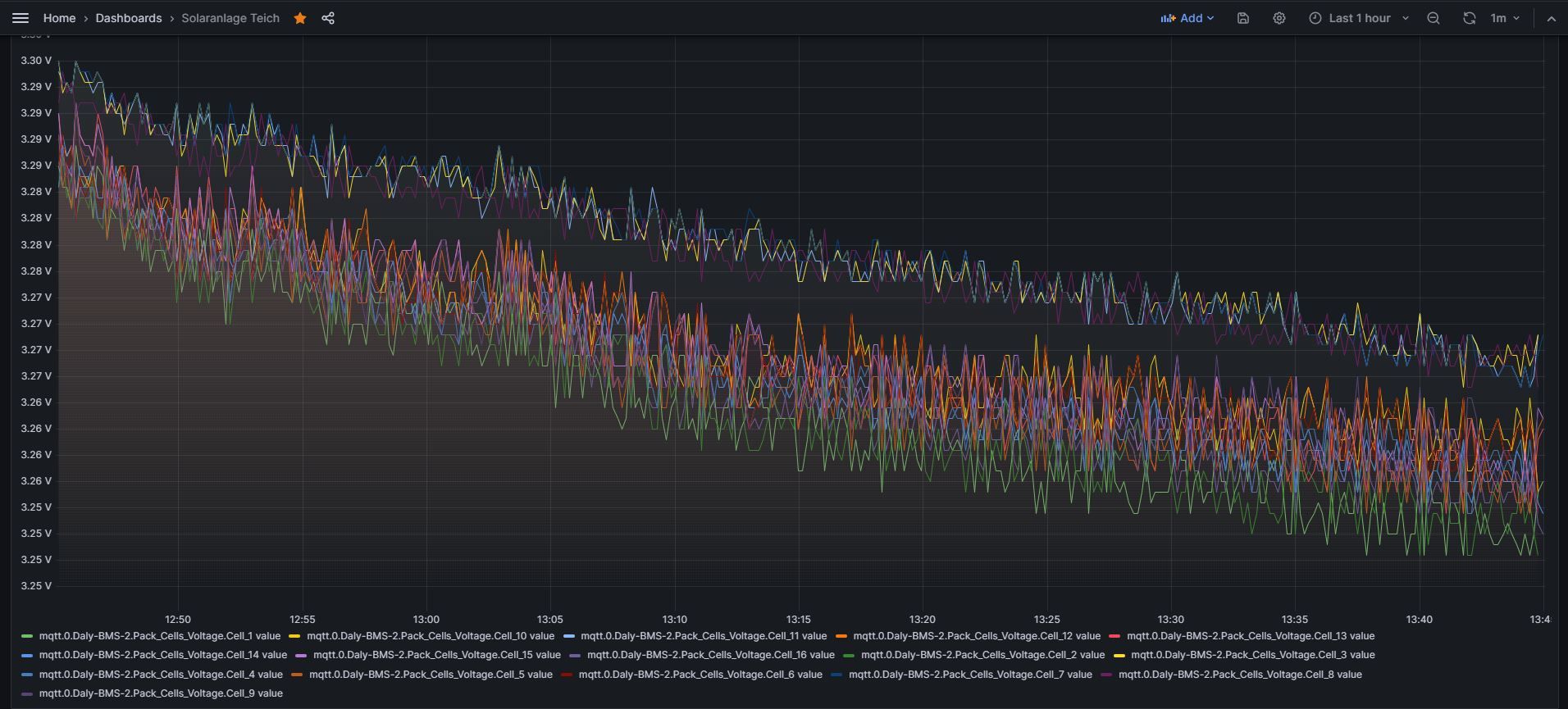Show only Cell_16 series from legend

(x=710, y=655)
